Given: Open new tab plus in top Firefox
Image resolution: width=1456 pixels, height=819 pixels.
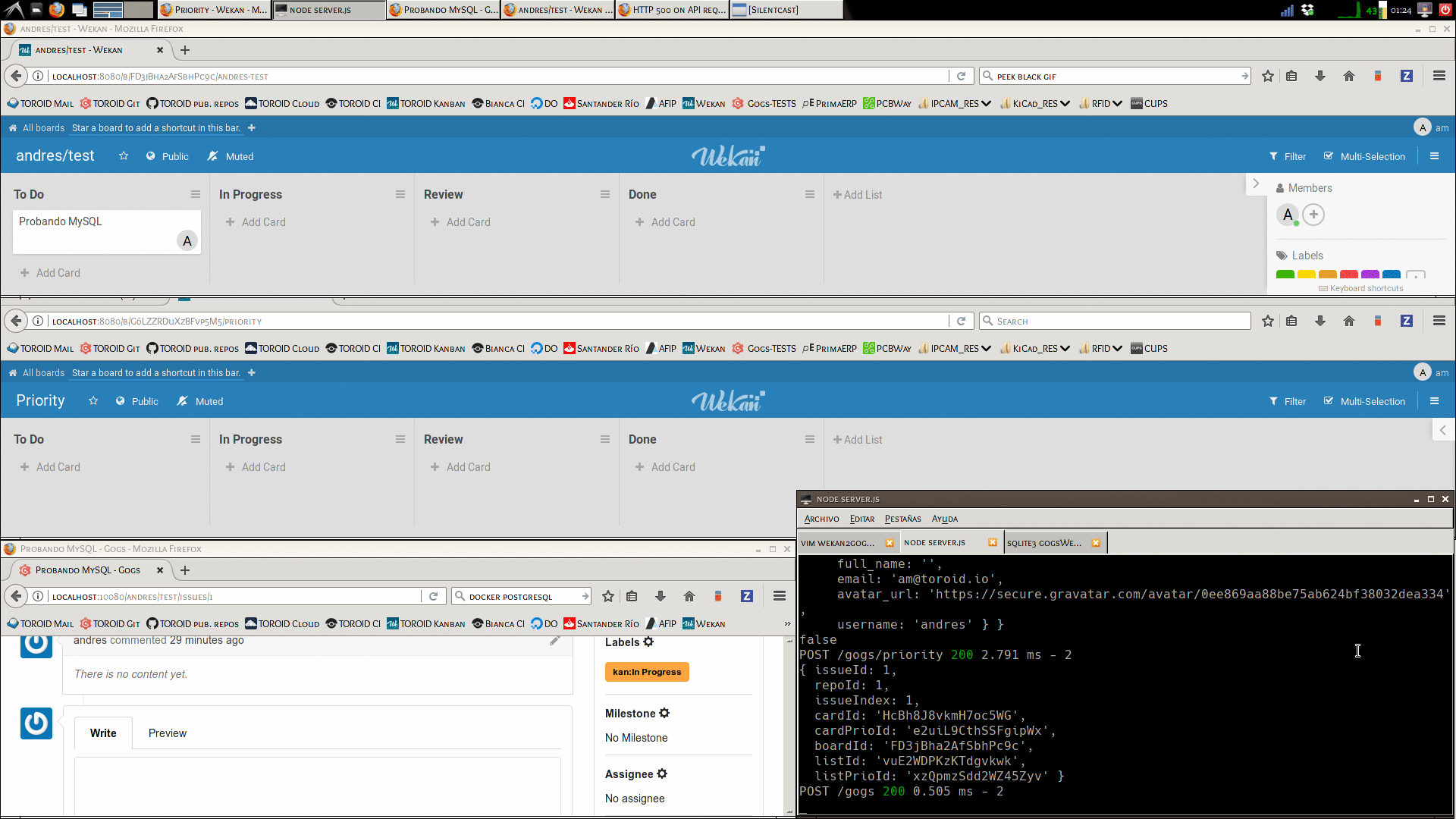Looking at the screenshot, I should click(x=185, y=50).
